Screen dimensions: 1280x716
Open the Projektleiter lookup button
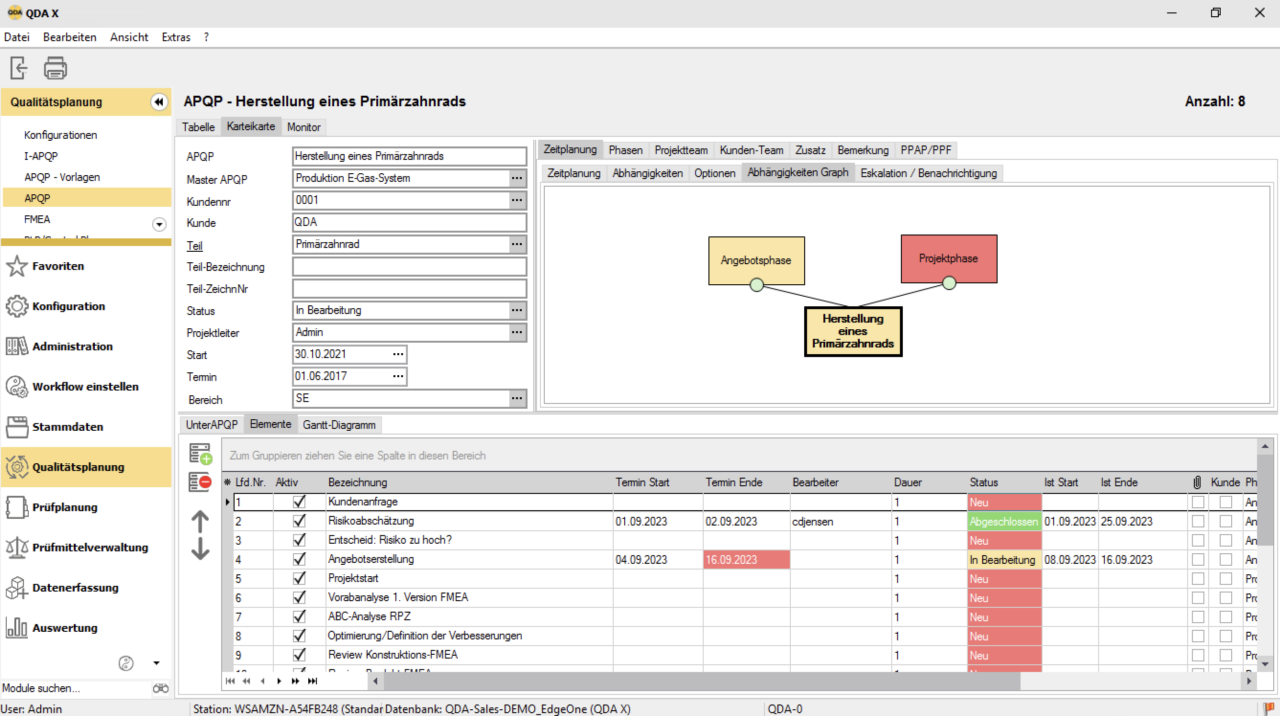pos(517,332)
